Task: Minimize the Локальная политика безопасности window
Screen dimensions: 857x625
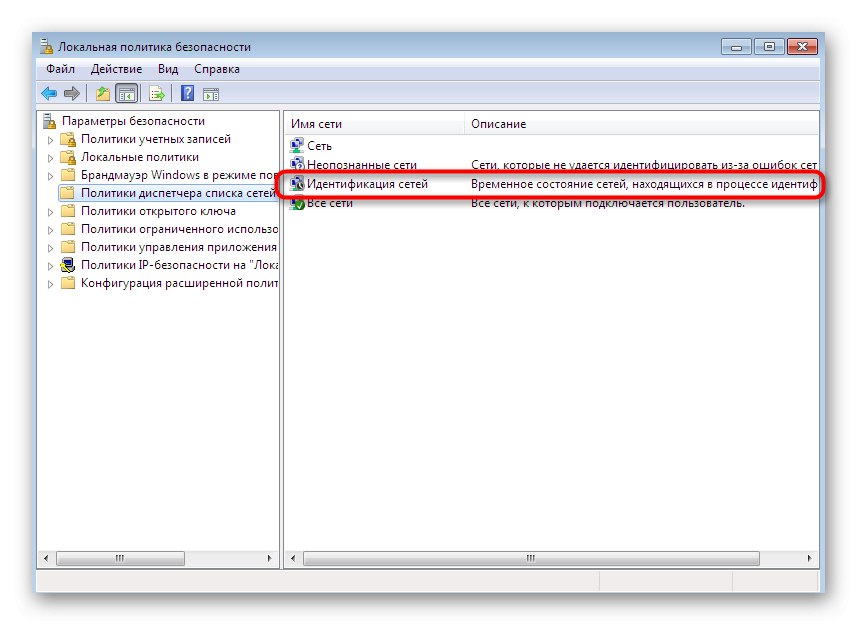Action: [x=737, y=47]
